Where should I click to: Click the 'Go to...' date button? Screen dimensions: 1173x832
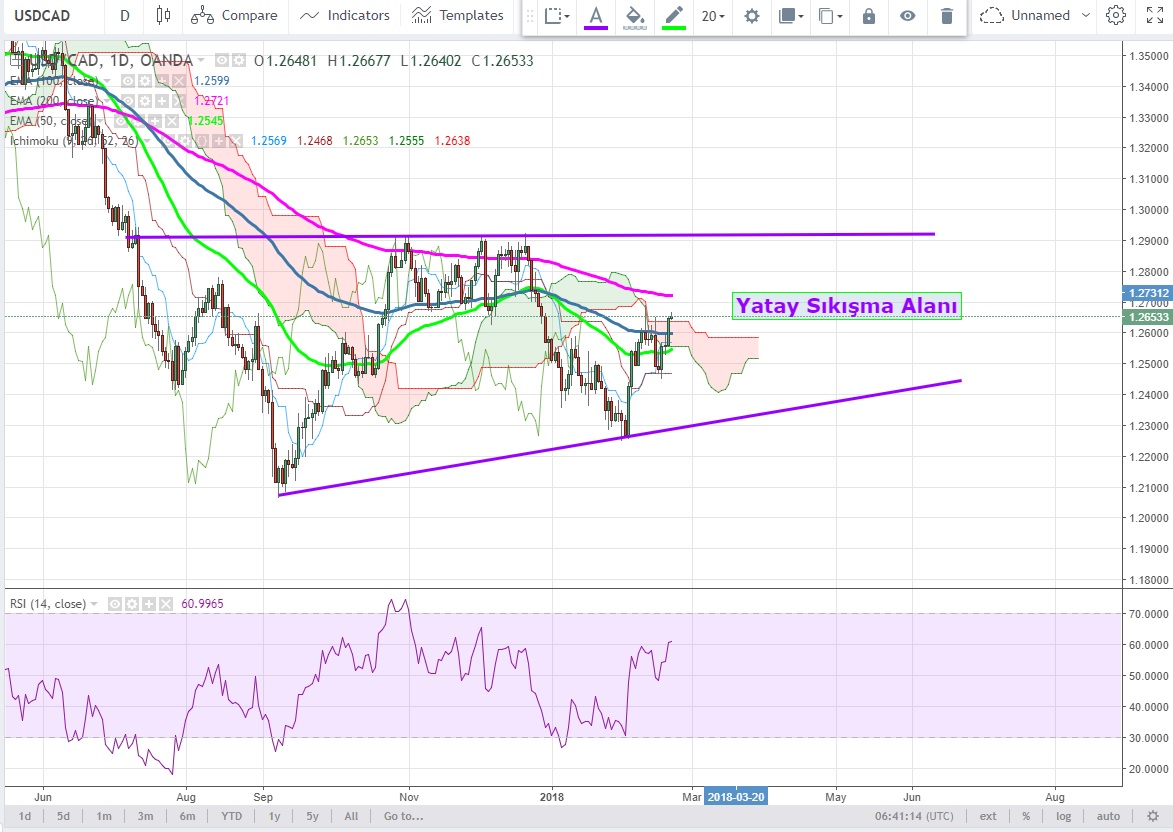(x=403, y=816)
